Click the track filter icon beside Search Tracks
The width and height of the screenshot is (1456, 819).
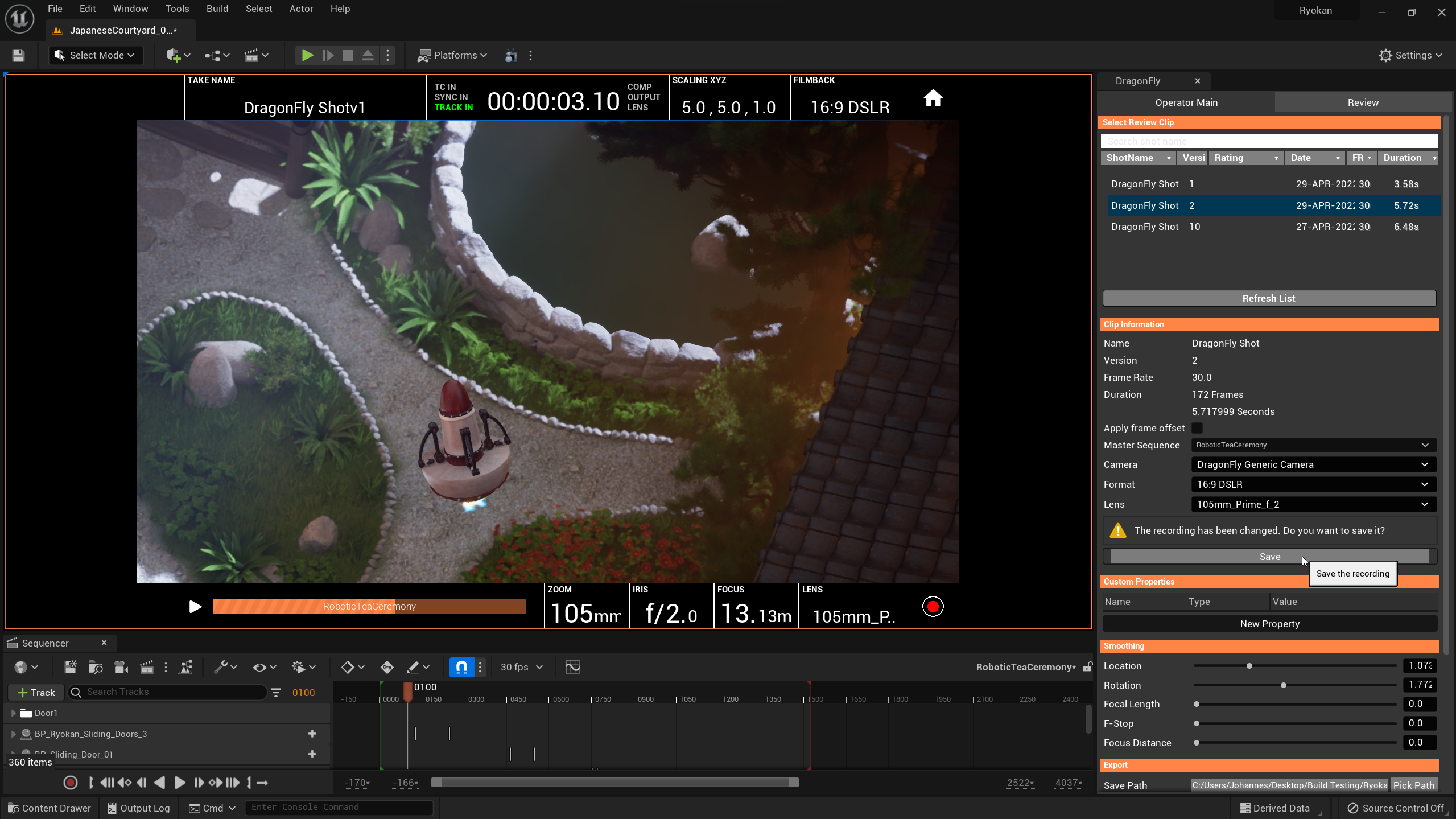[x=276, y=693]
